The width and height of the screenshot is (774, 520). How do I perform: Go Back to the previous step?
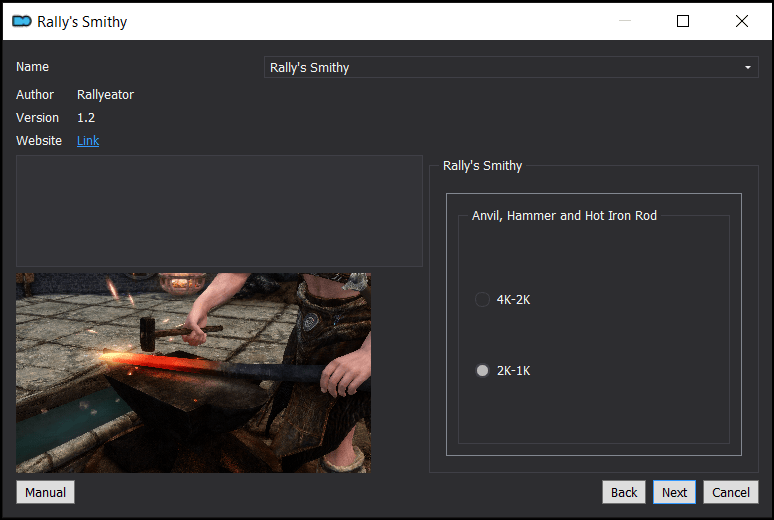click(x=624, y=492)
